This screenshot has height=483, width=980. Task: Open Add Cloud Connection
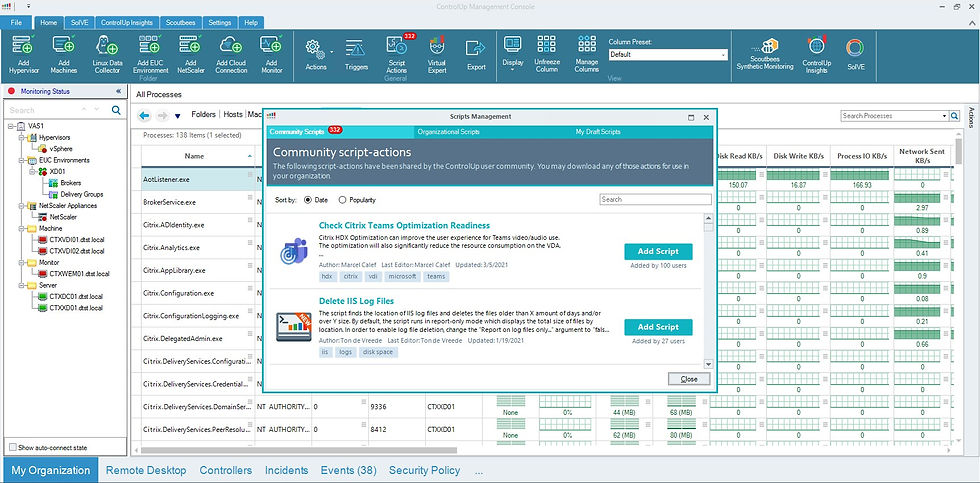pyautogui.click(x=231, y=54)
